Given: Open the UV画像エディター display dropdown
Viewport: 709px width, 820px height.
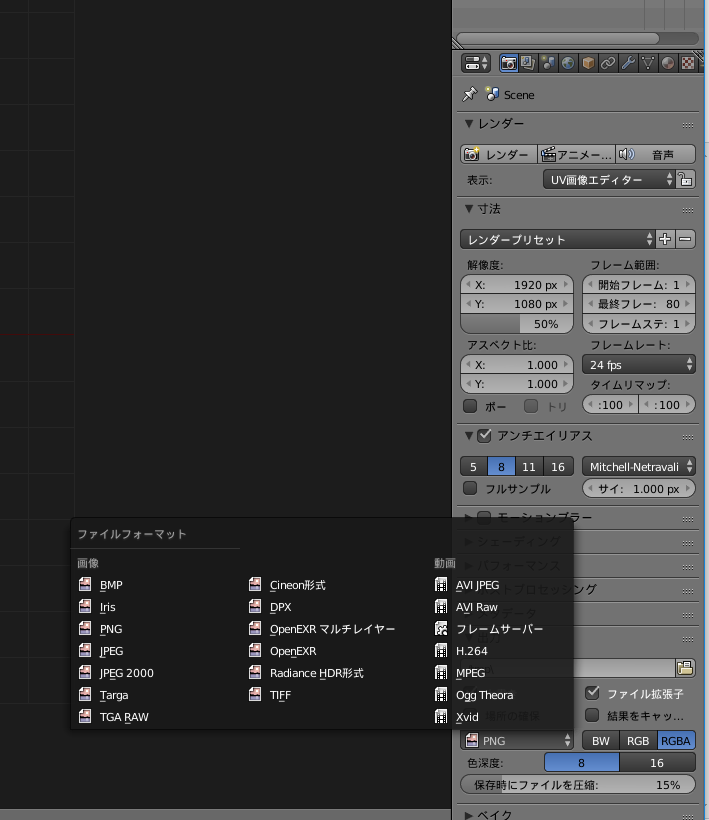Looking at the screenshot, I should click(x=609, y=180).
